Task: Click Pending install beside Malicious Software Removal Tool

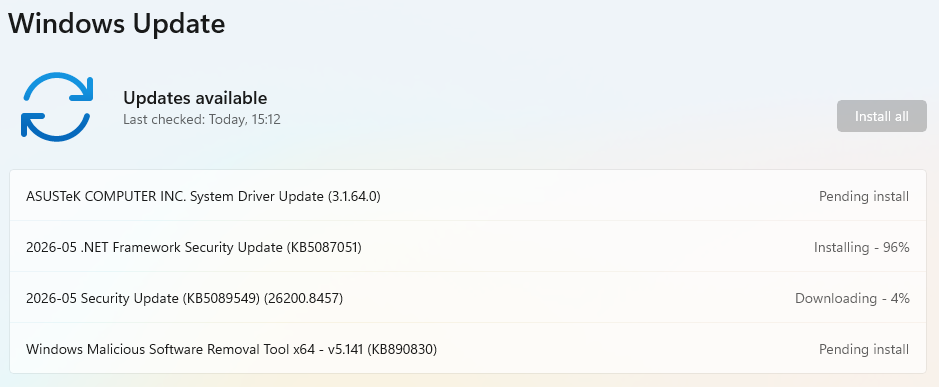Action: (864, 349)
